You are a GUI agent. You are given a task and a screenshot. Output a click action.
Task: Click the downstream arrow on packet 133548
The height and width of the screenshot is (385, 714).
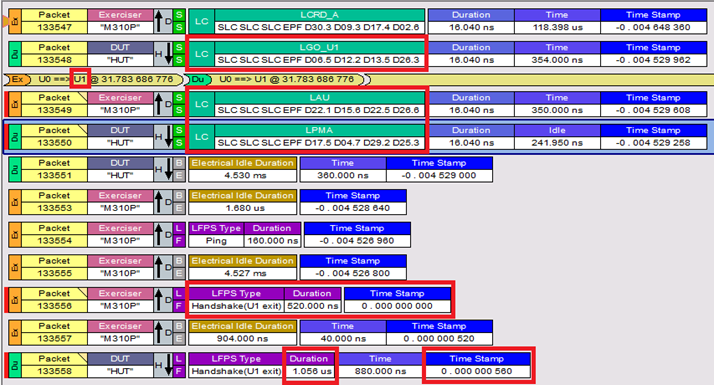coord(168,54)
